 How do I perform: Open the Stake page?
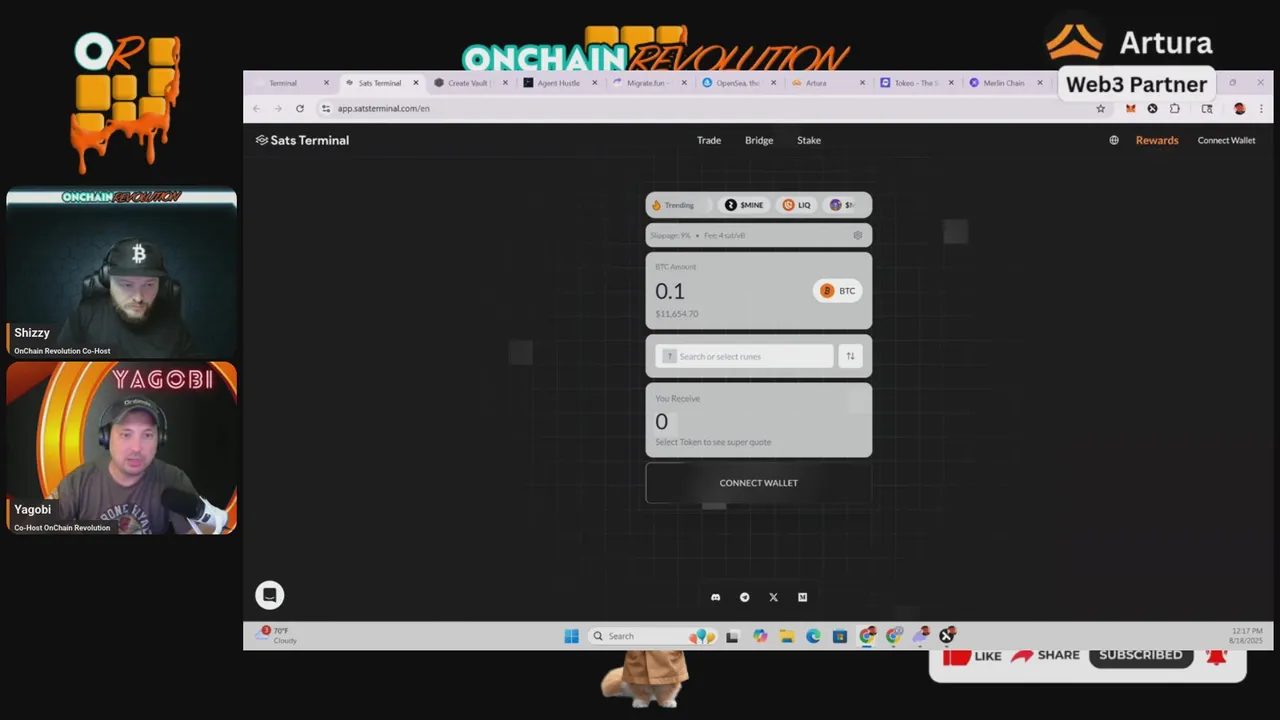coord(809,140)
